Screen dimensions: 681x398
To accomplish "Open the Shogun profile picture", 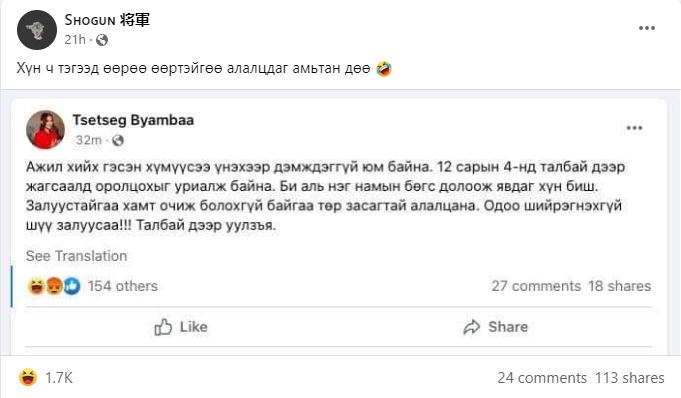I will (x=37, y=30).
